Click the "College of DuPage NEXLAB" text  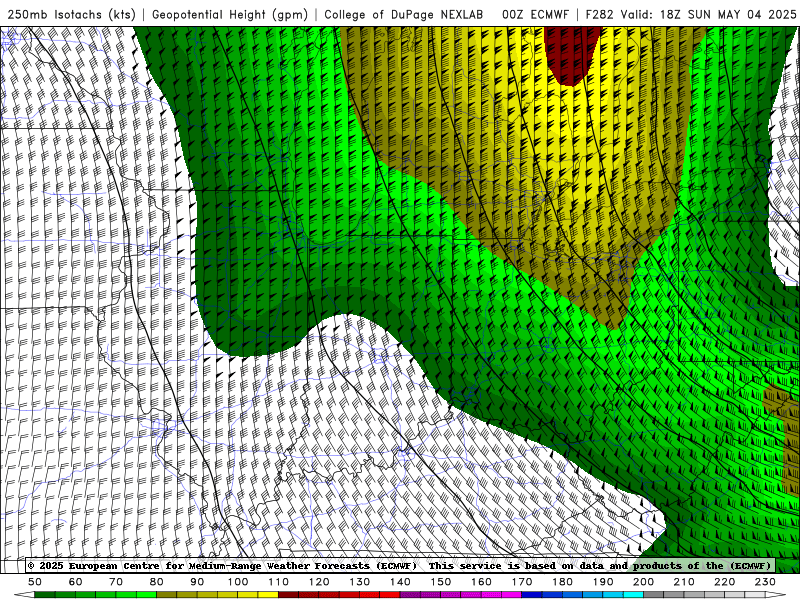(404, 14)
